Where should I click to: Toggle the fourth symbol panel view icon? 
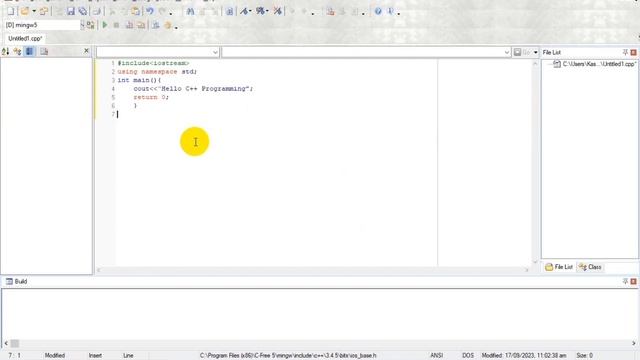44,51
